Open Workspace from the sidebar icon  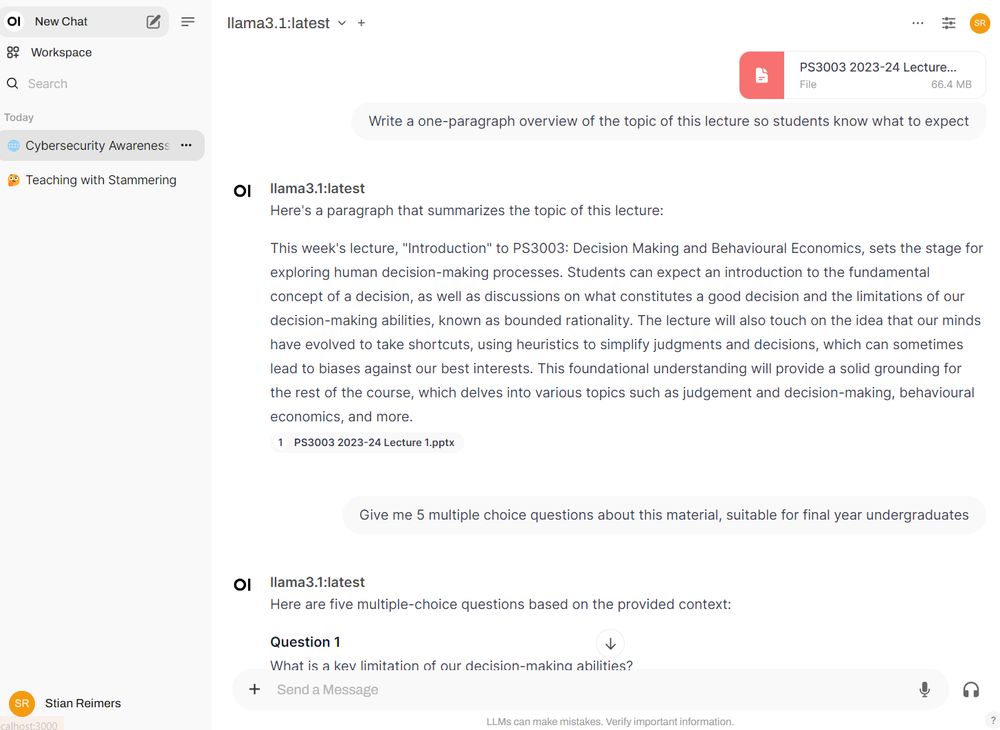(x=14, y=52)
